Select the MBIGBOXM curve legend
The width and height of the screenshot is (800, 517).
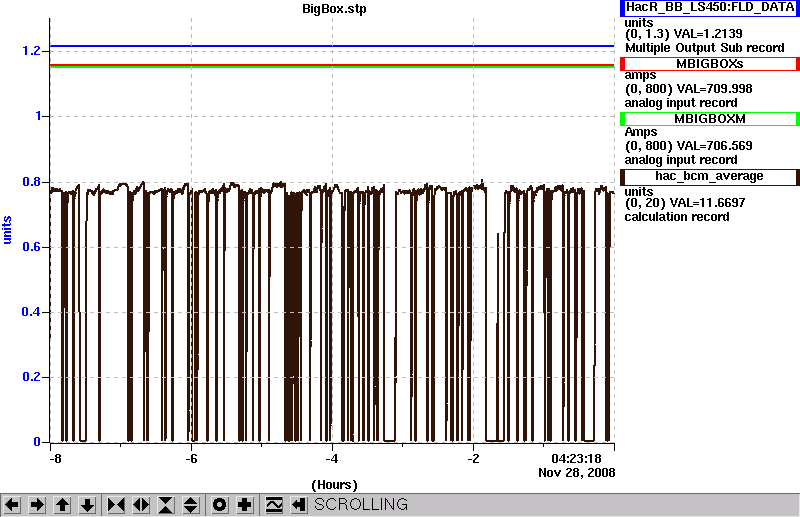(709, 119)
